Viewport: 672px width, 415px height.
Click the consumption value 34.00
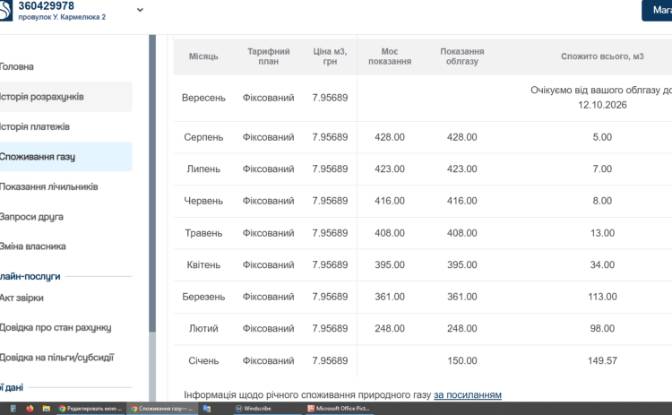pyautogui.click(x=602, y=265)
